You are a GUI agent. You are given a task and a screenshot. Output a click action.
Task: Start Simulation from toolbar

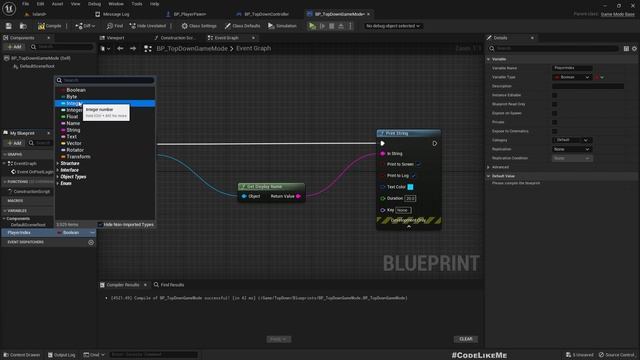282,26
